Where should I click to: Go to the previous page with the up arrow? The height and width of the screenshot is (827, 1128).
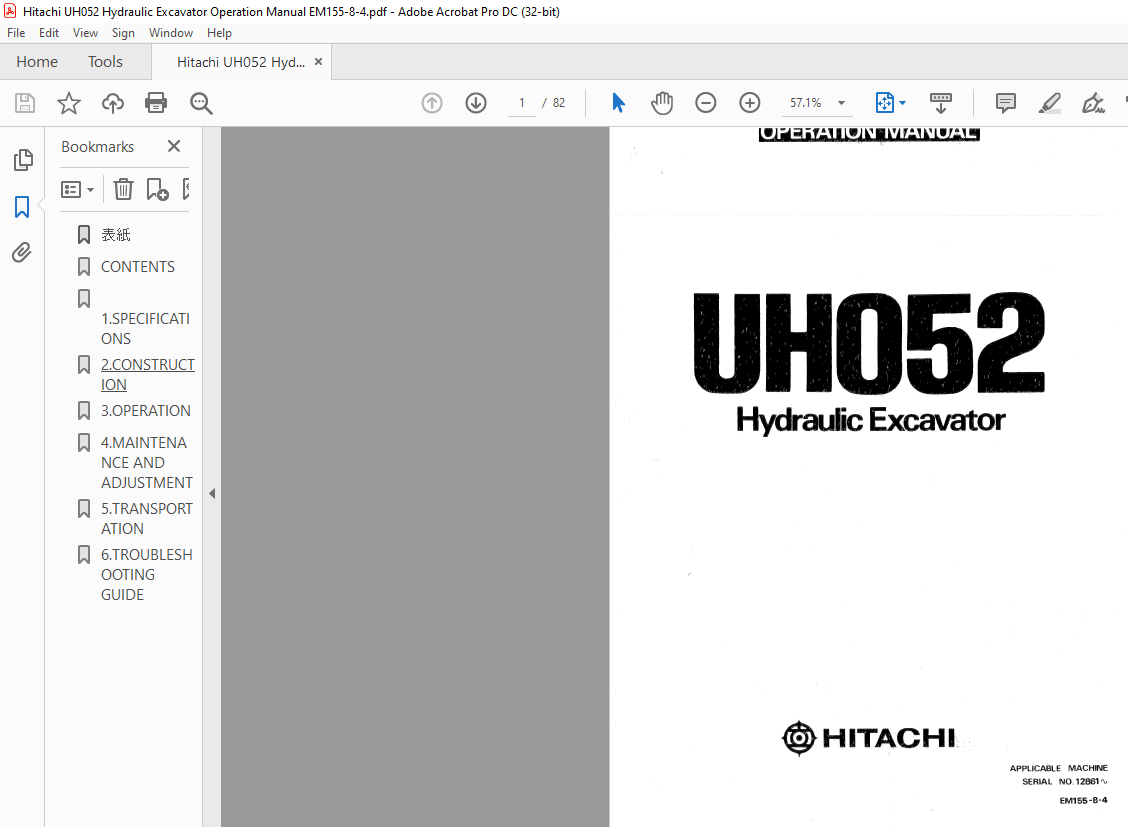[432, 103]
